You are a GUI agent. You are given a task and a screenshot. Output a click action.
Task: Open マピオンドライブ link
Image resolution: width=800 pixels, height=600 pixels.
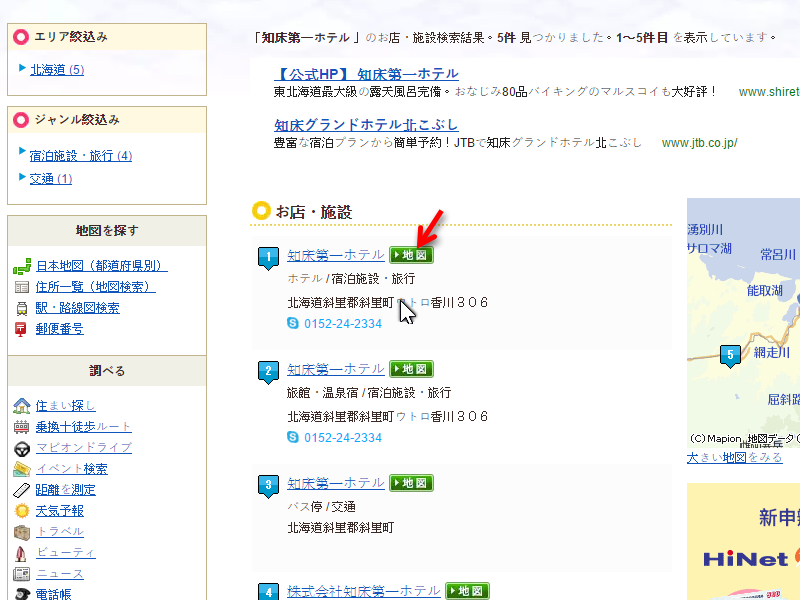point(84,447)
